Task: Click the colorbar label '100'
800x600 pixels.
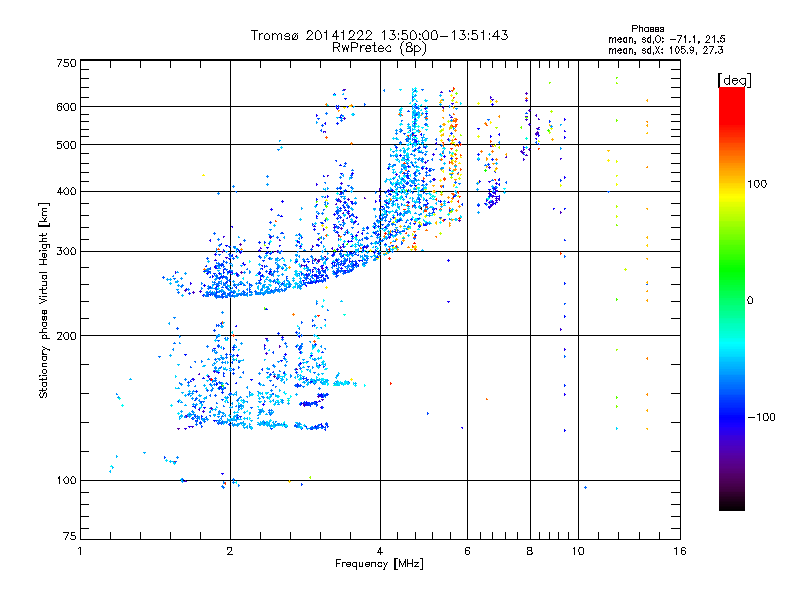Action: coord(757,184)
